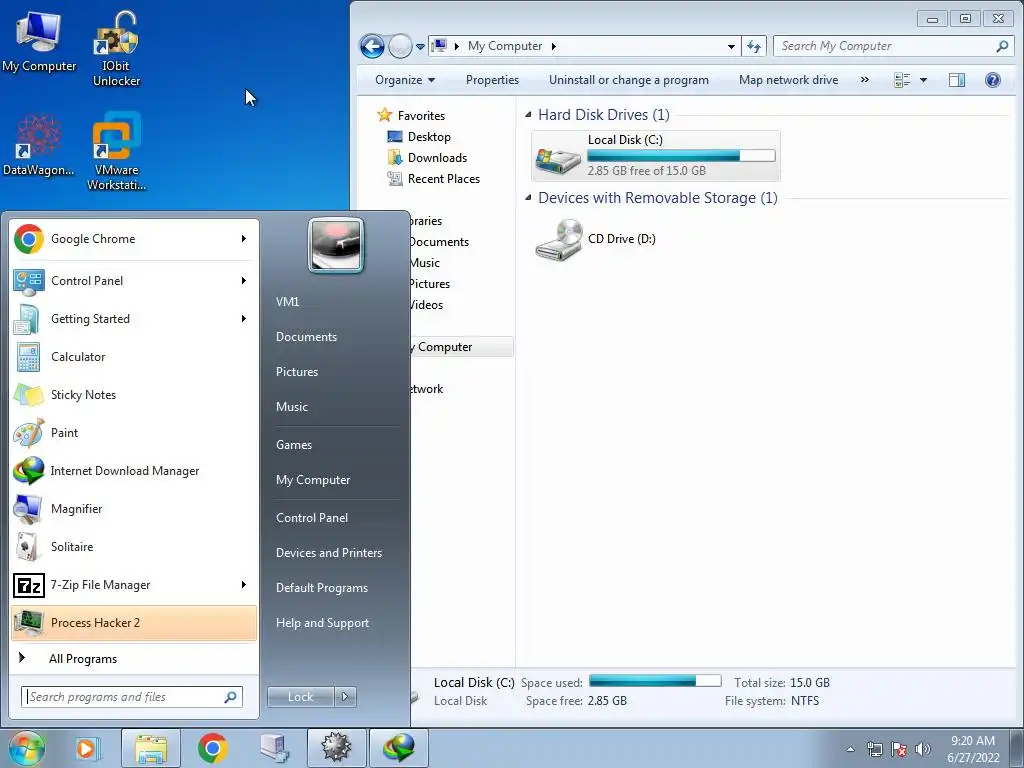Click Properties in Explorer toolbar

click(x=492, y=80)
